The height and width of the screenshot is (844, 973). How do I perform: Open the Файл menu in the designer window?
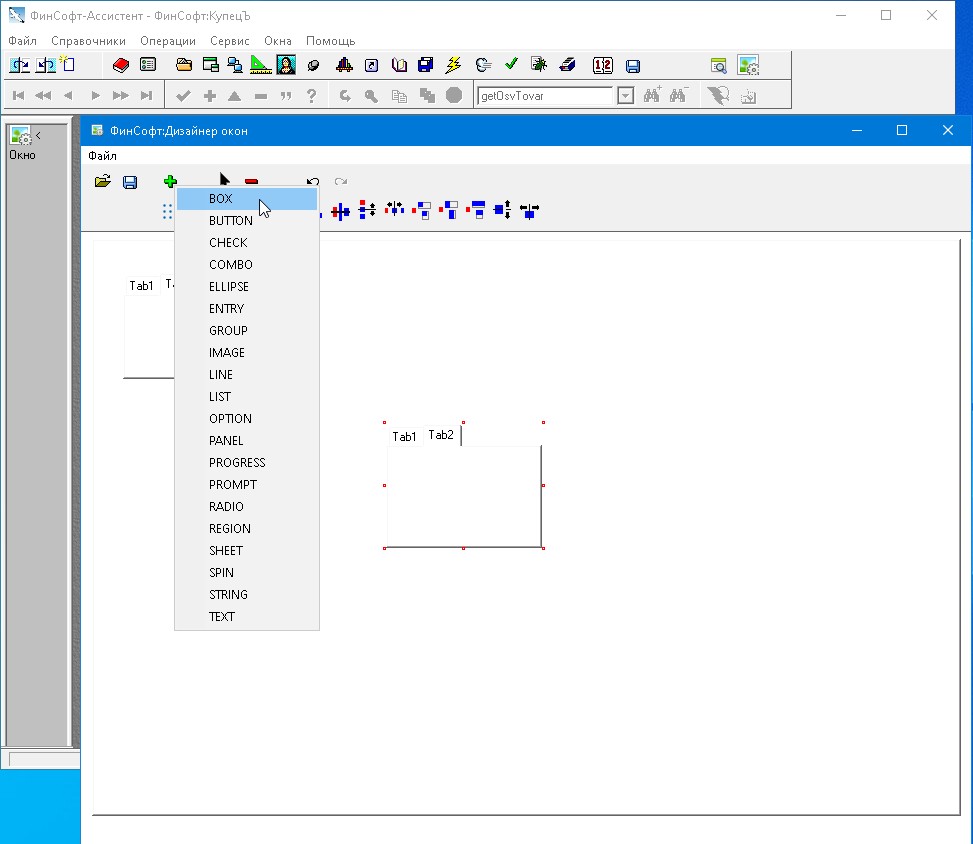pyautogui.click(x=102, y=156)
